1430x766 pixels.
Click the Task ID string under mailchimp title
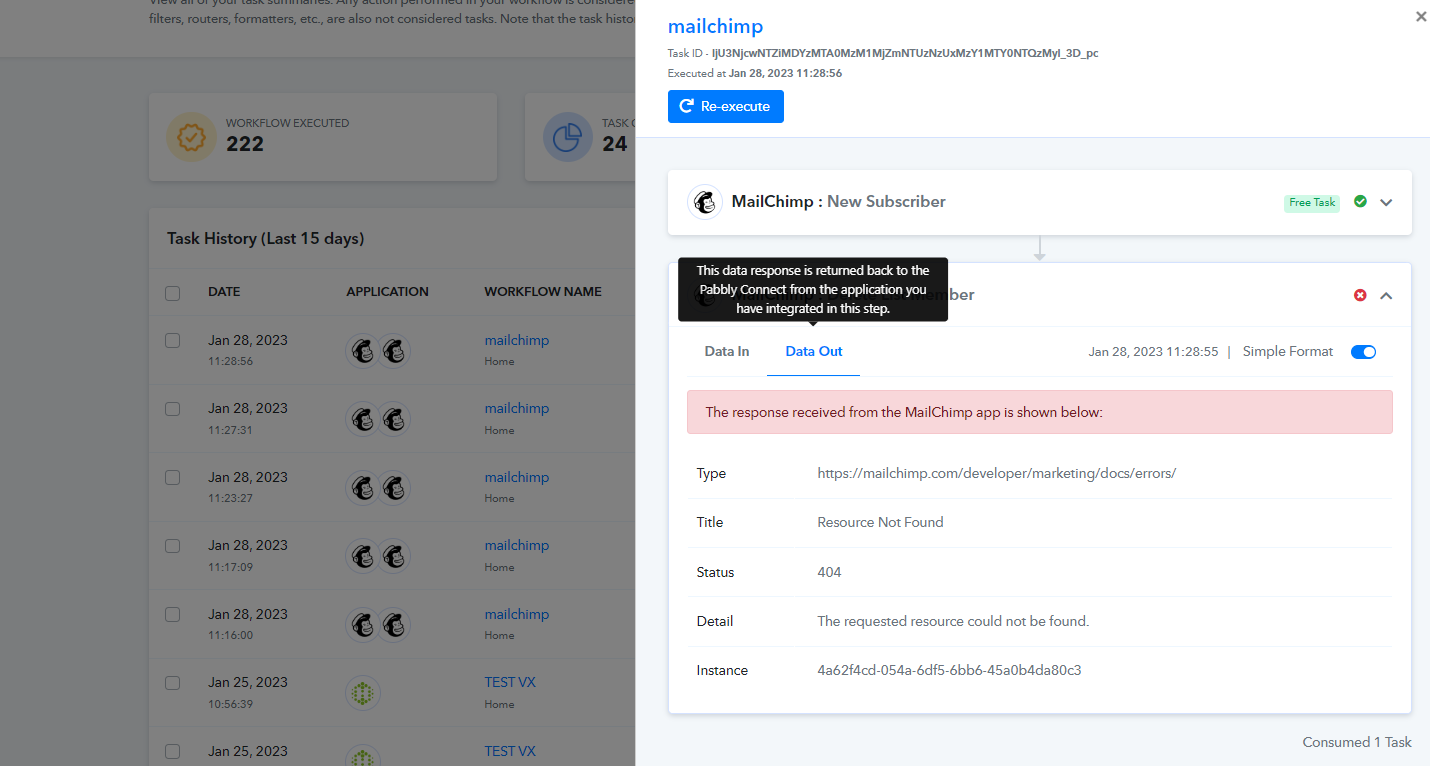click(905, 53)
